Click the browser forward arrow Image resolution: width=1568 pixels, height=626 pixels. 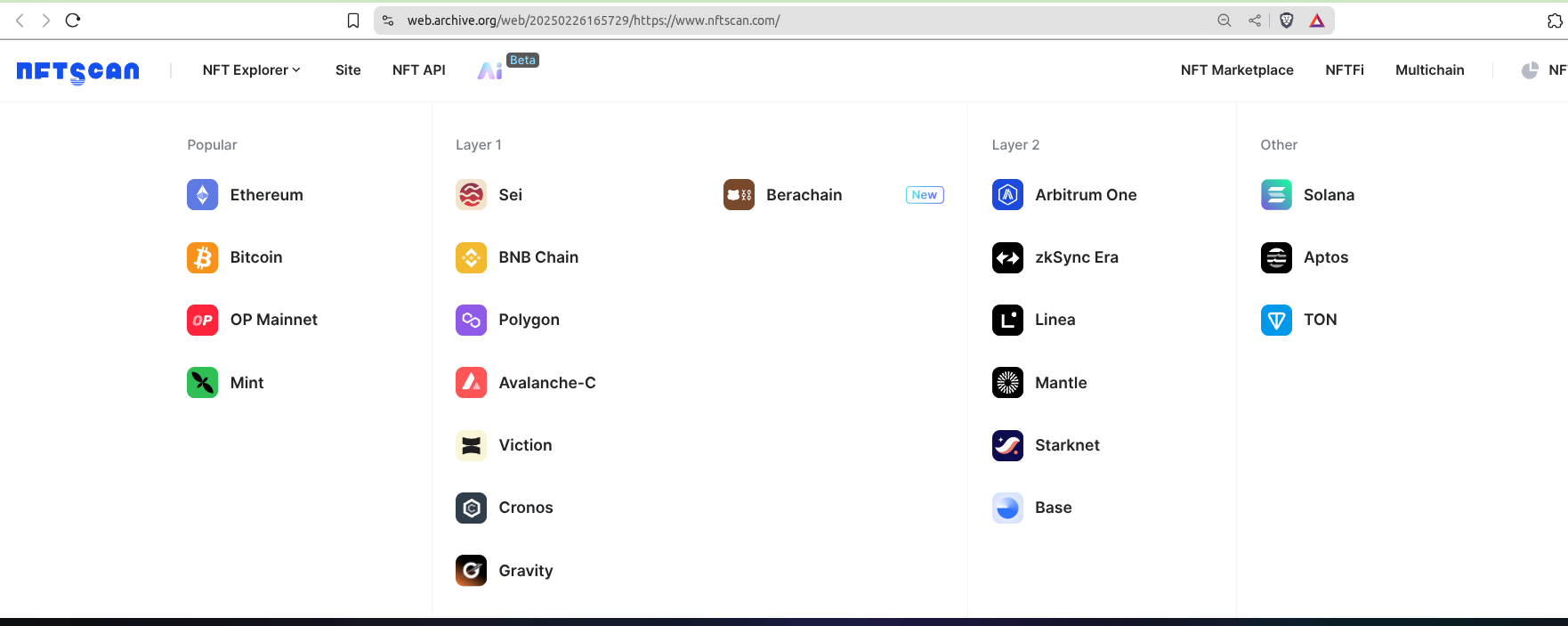coord(45,20)
